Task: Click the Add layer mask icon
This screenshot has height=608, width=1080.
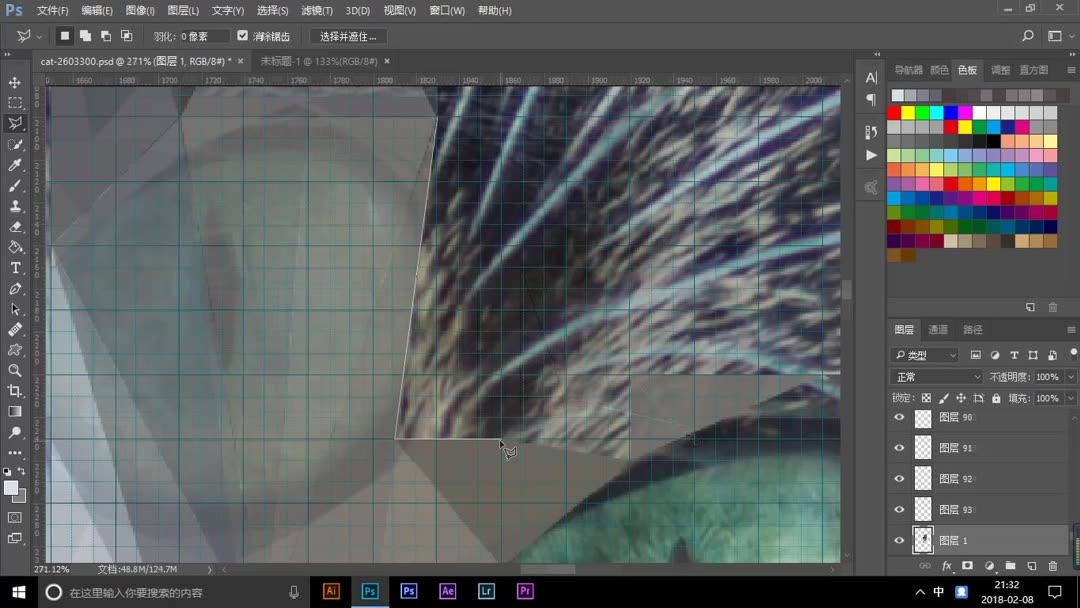Action: point(968,565)
